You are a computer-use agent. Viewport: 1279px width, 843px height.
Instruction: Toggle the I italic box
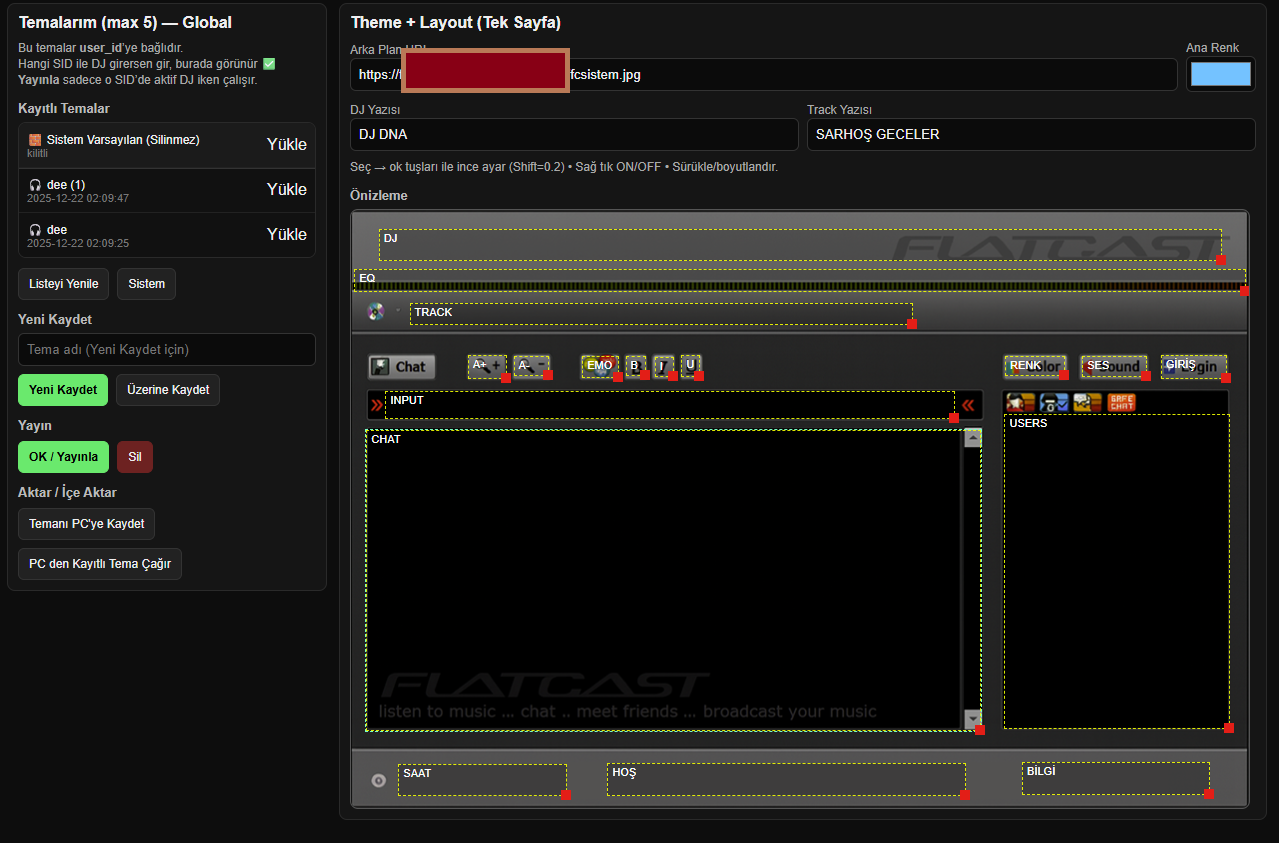663,366
